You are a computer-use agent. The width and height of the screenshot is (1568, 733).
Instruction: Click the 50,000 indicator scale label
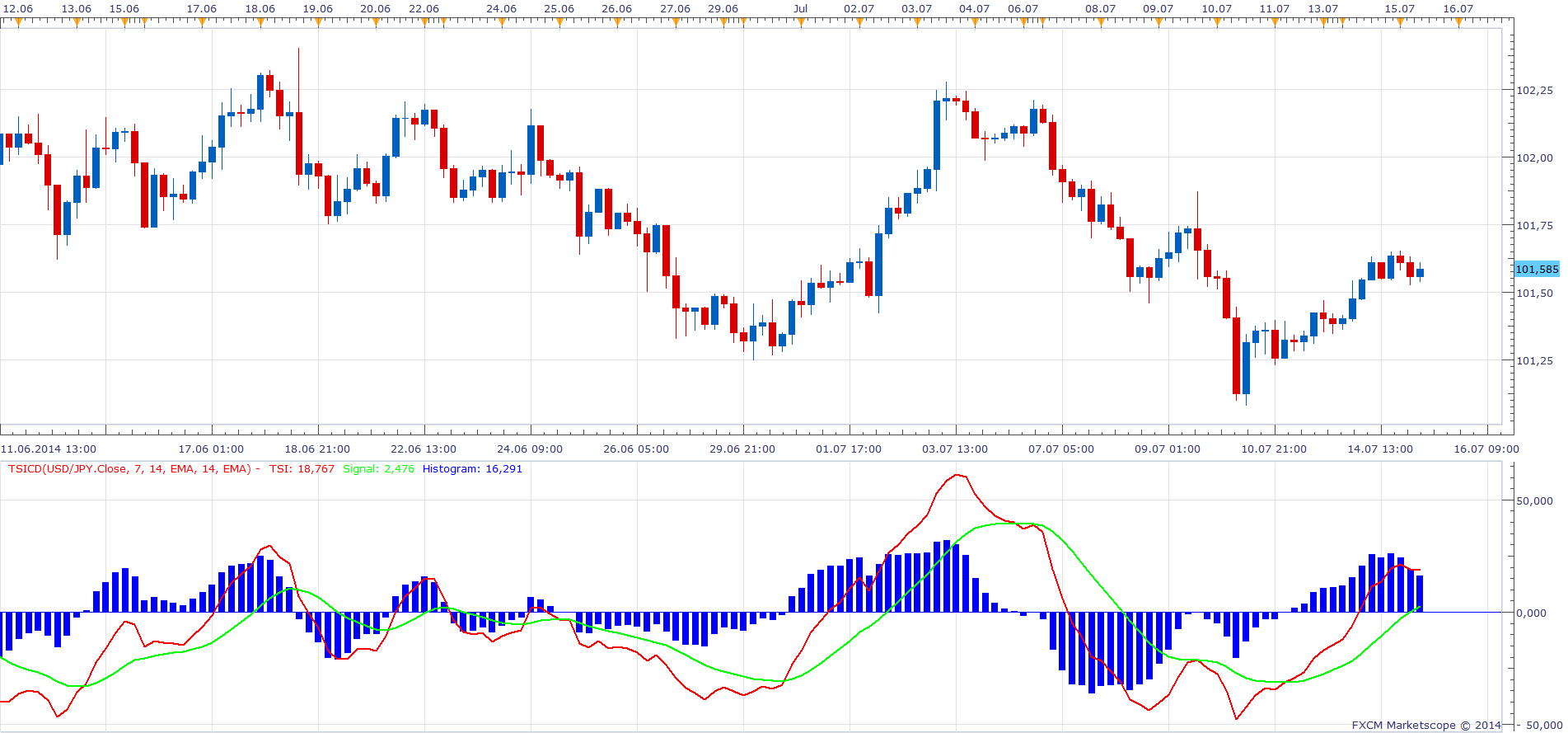1535,500
